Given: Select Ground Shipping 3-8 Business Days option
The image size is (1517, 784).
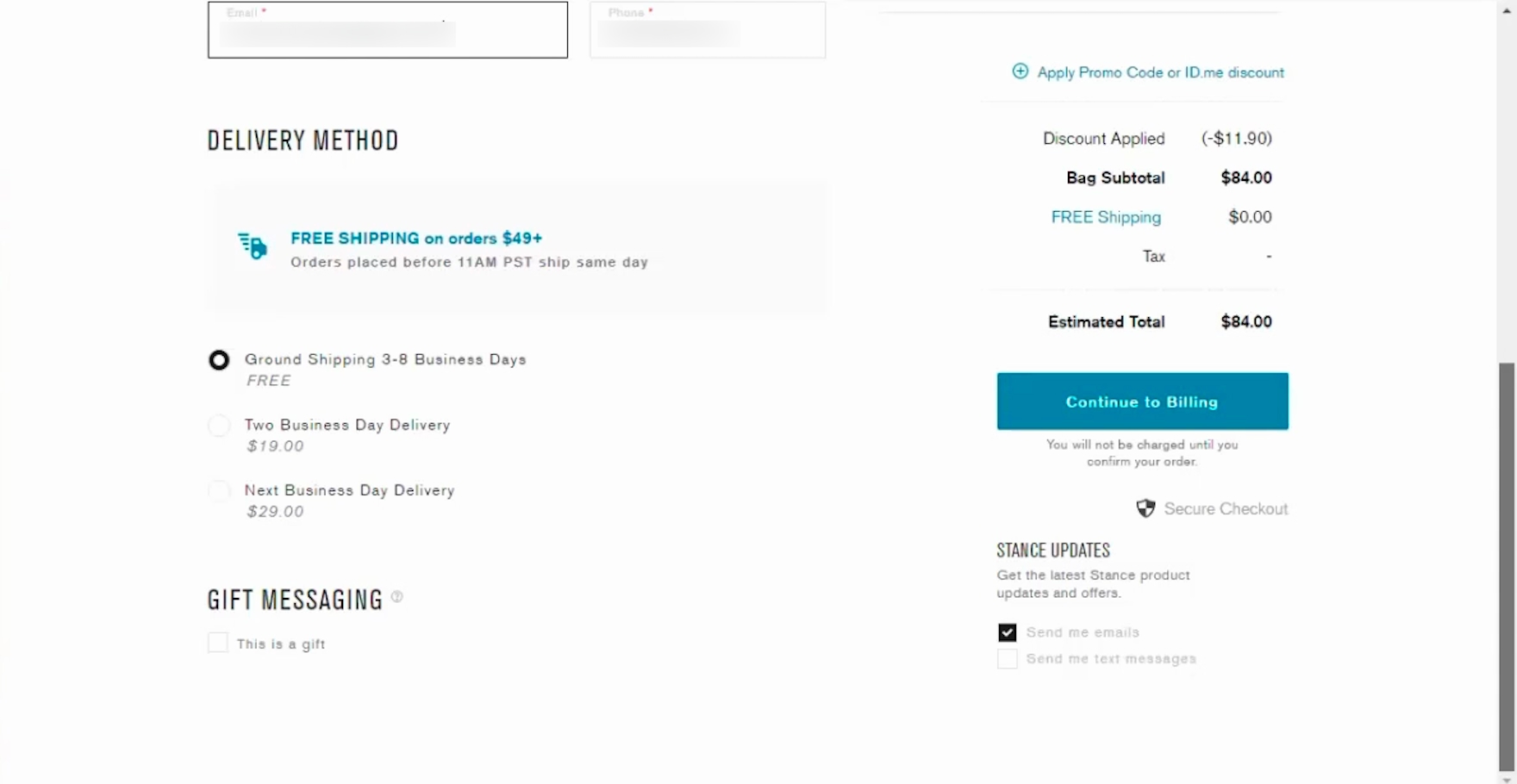Looking at the screenshot, I should point(219,360).
